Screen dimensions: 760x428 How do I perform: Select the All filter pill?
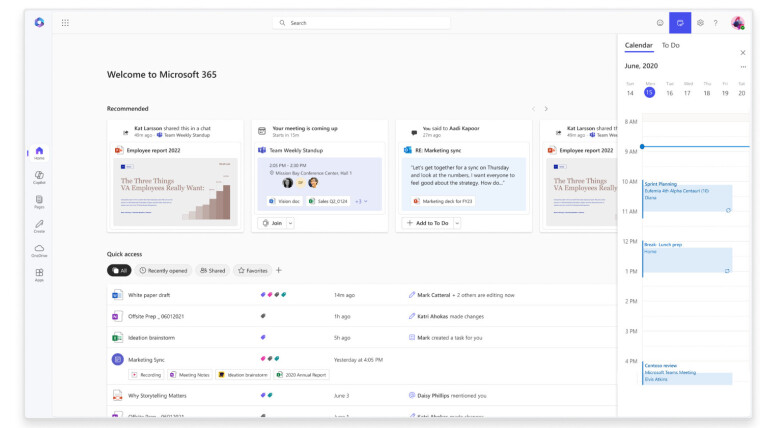coord(119,270)
